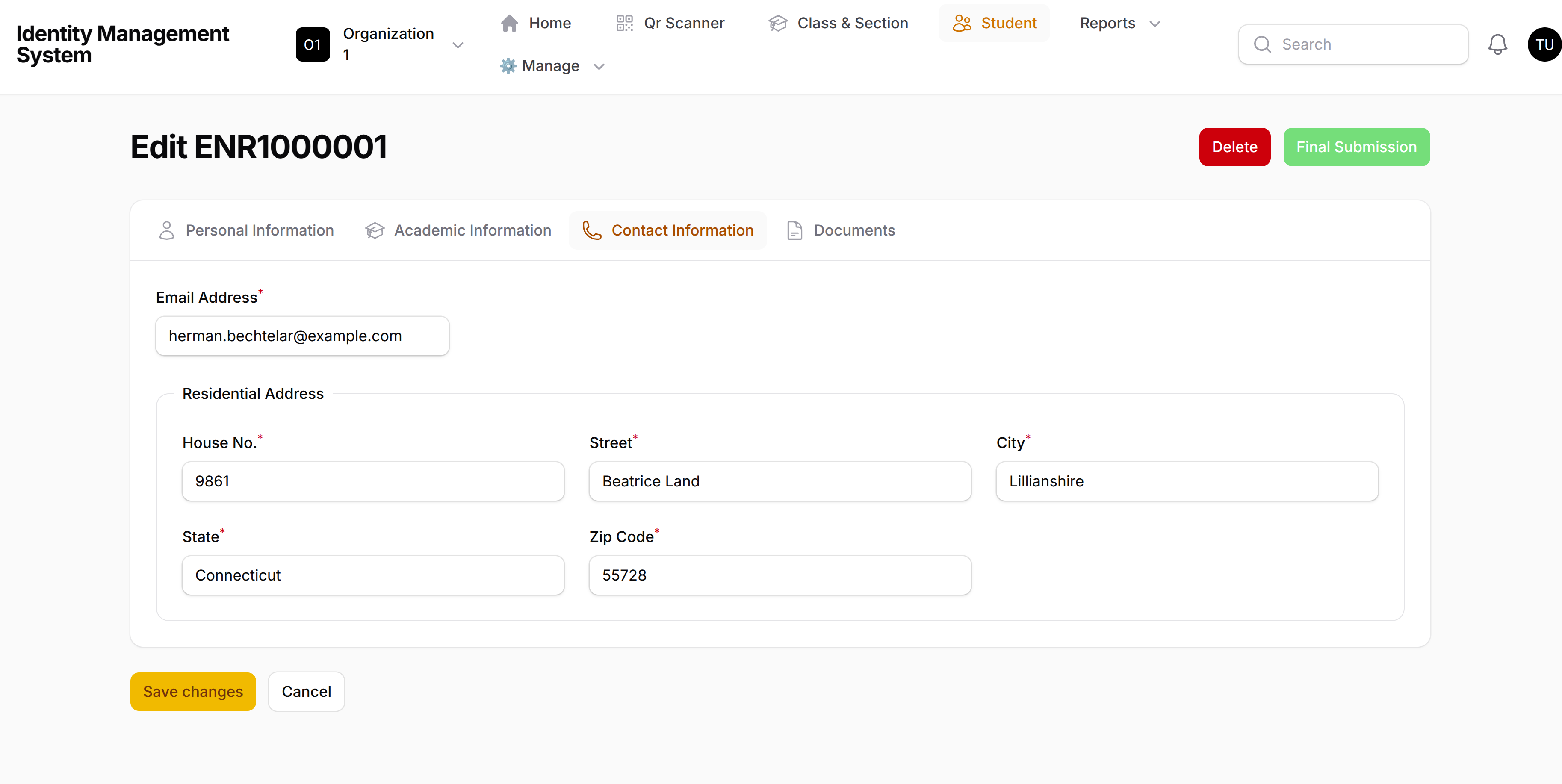Click the Qr Scanner icon

click(x=624, y=23)
